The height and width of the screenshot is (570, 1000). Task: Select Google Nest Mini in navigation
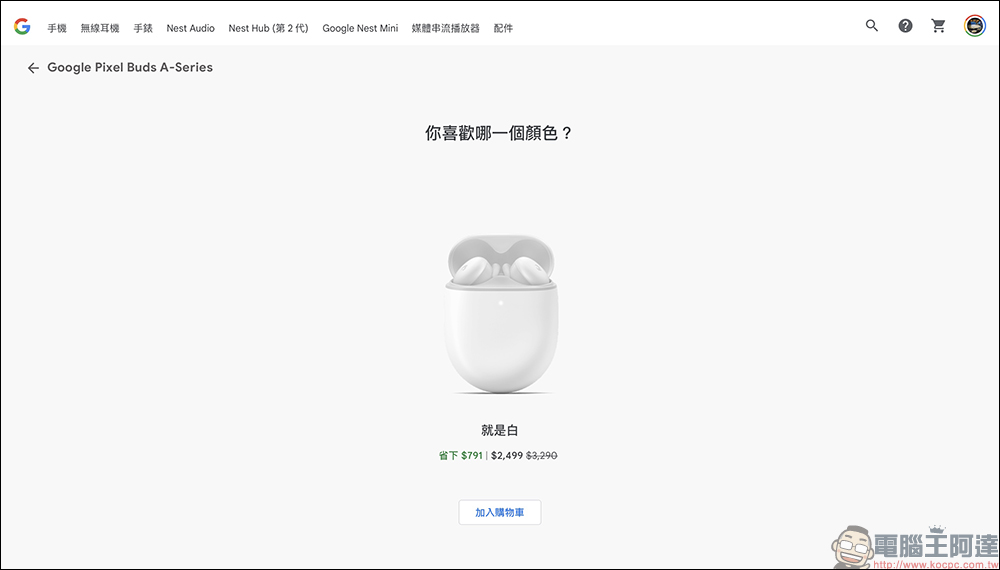pos(360,28)
